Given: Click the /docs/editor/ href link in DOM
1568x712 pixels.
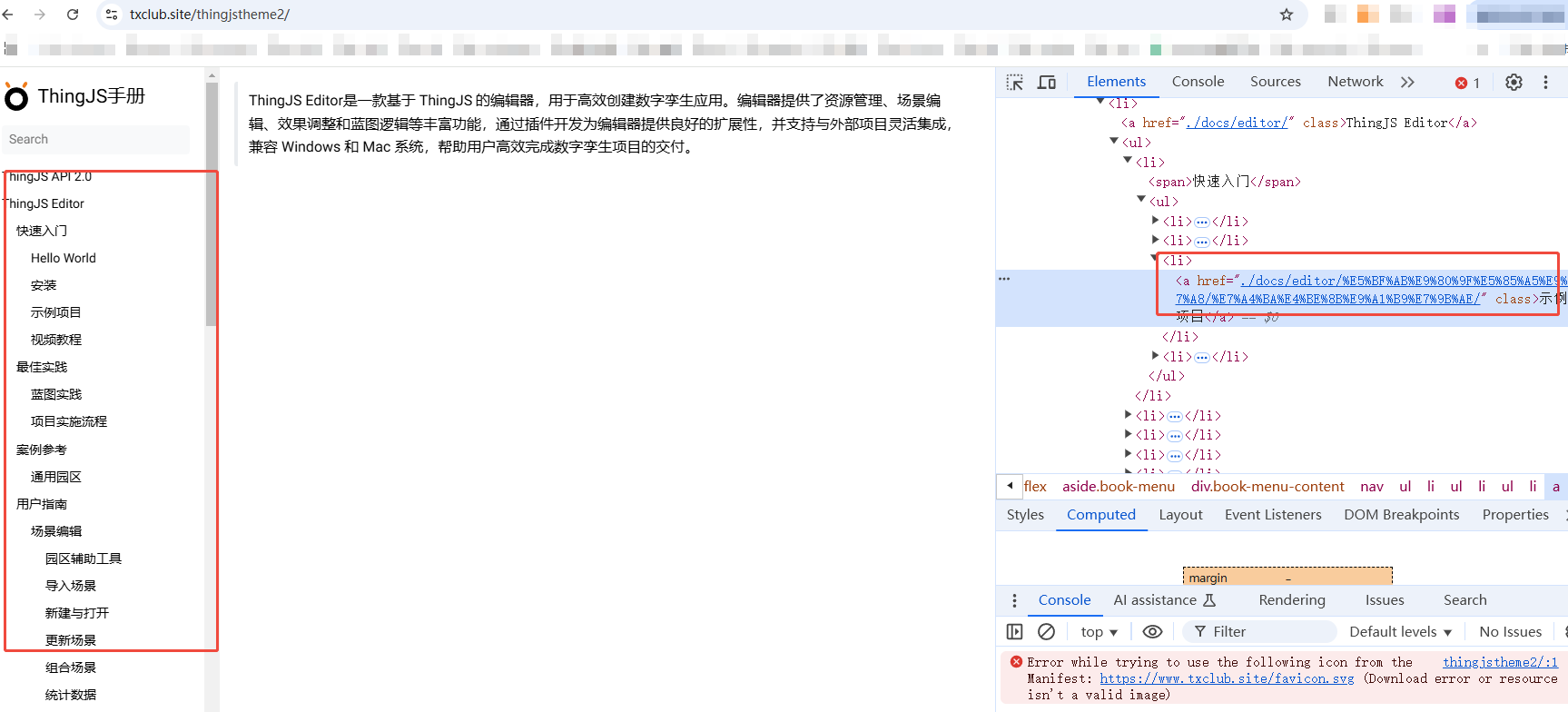Looking at the screenshot, I should (1237, 123).
